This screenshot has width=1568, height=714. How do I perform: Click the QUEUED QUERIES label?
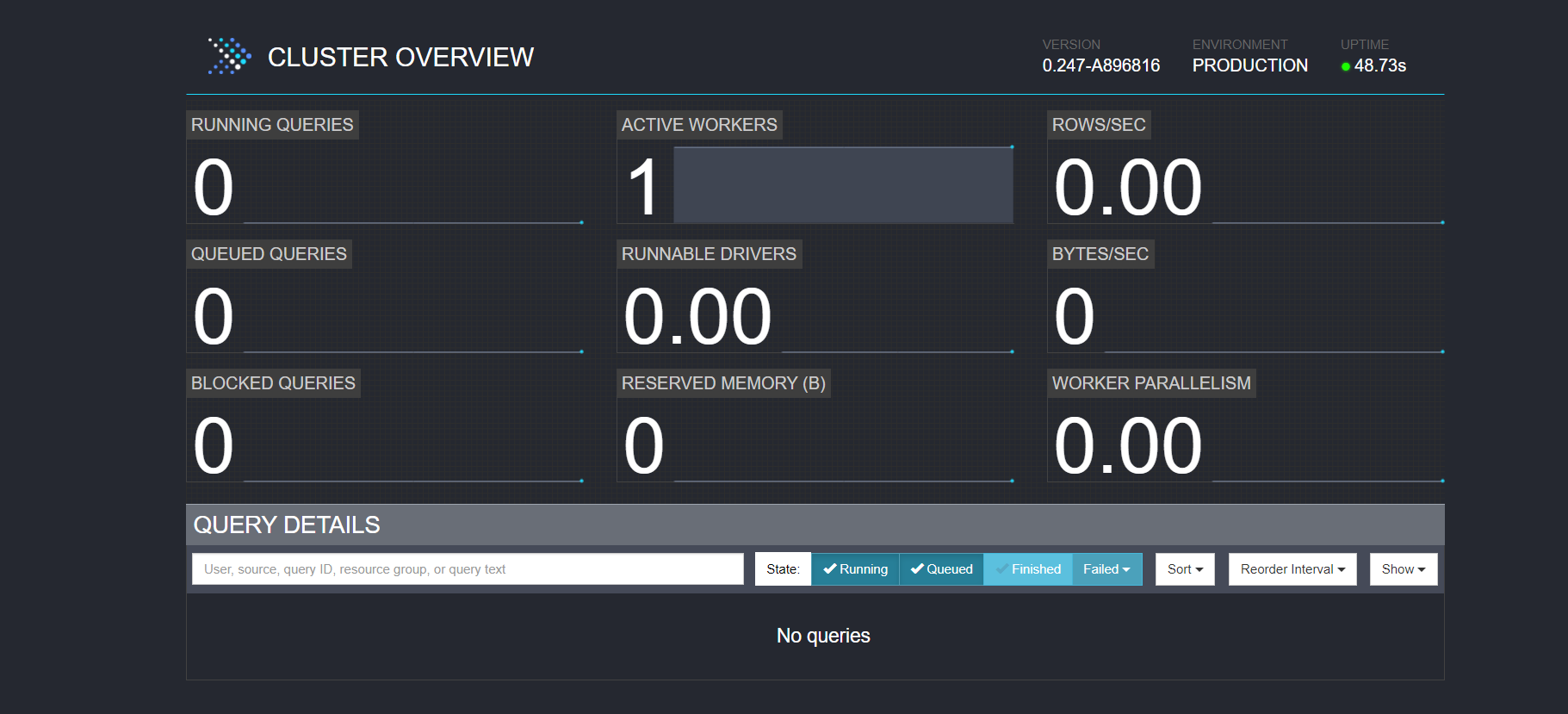[x=269, y=254]
